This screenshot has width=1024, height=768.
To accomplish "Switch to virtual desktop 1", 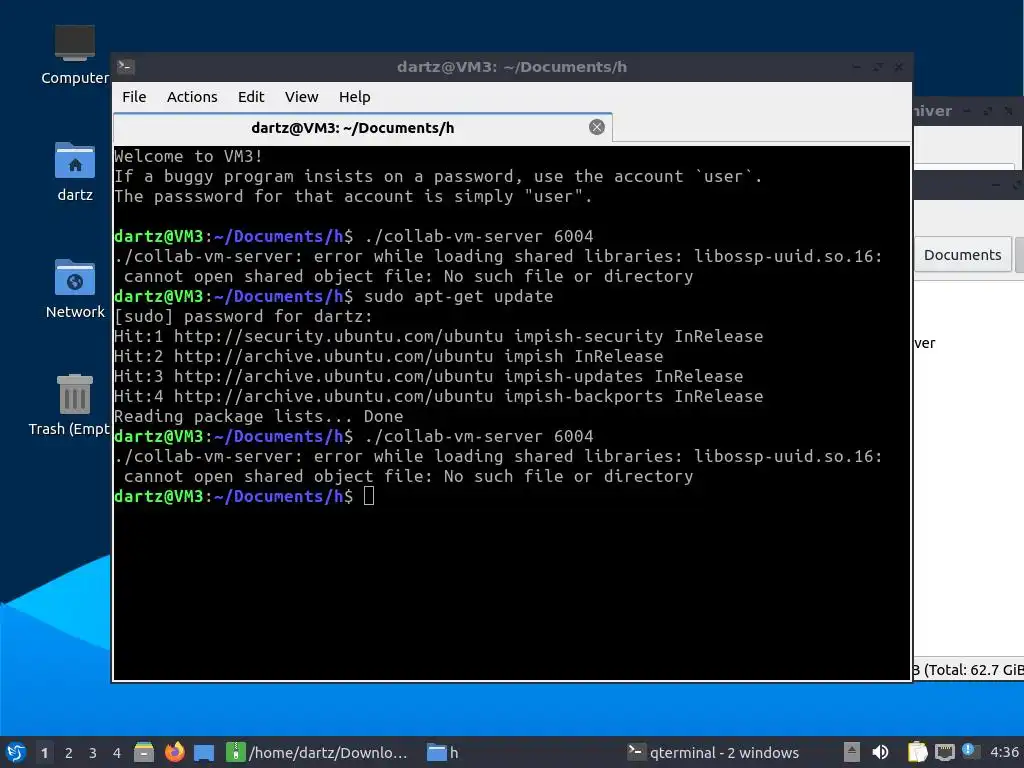I will click(x=44, y=753).
